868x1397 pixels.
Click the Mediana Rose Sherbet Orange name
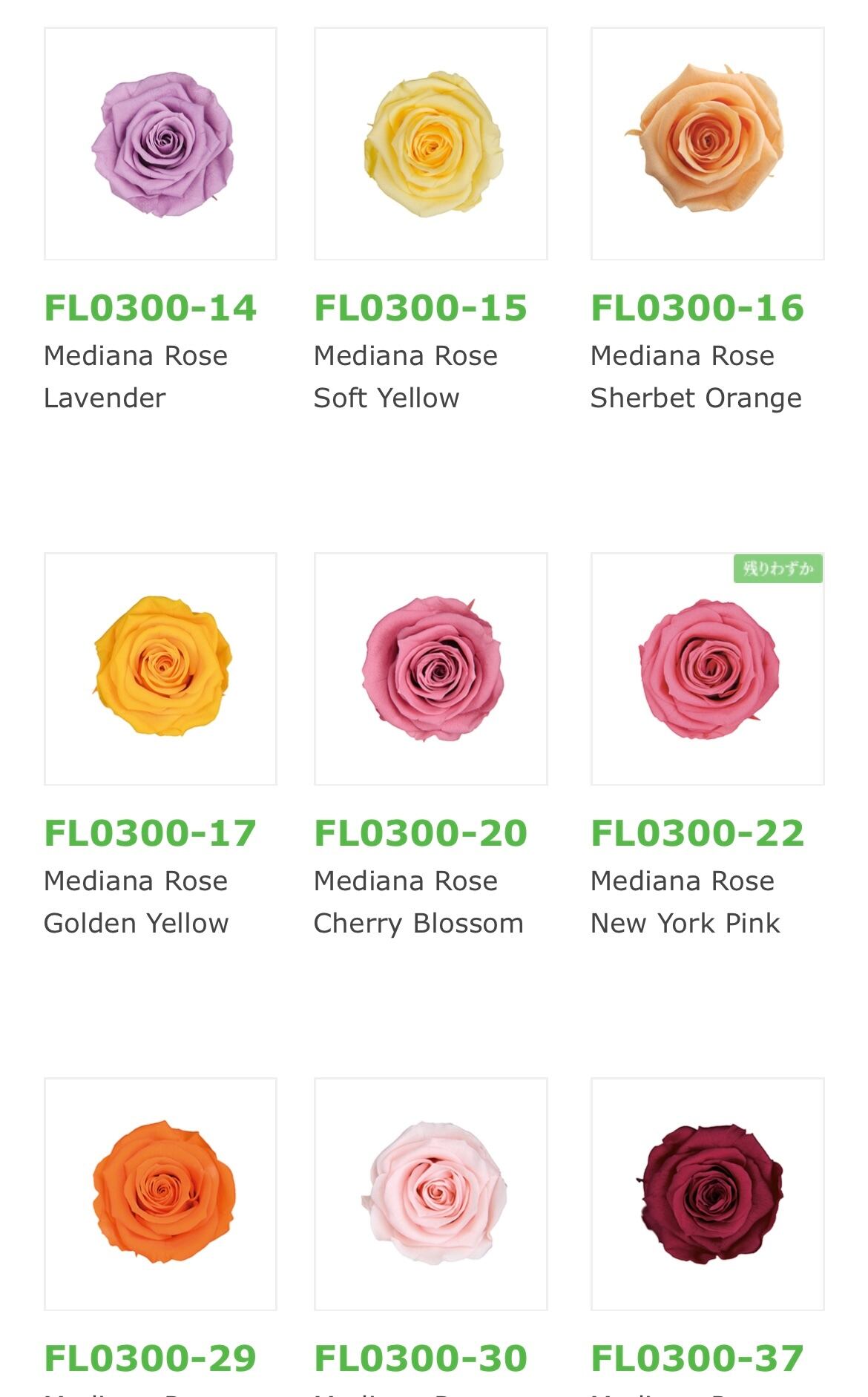point(696,377)
